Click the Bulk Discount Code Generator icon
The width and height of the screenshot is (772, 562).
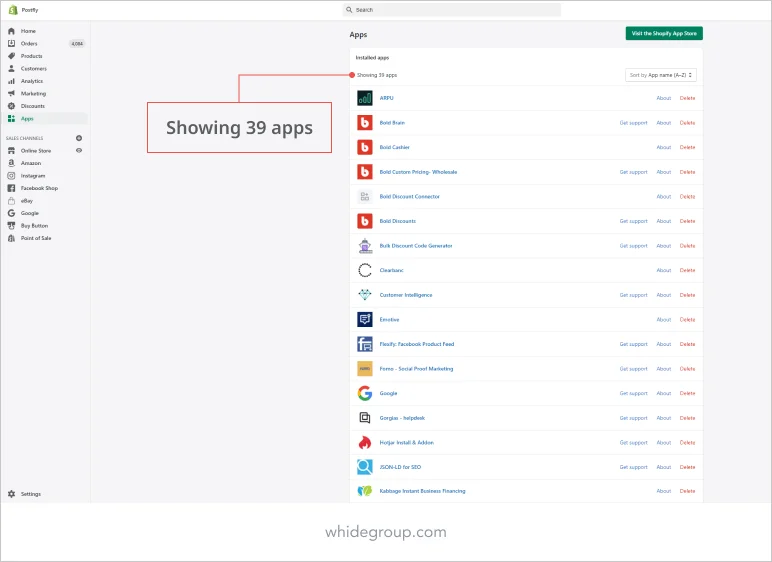(x=364, y=246)
